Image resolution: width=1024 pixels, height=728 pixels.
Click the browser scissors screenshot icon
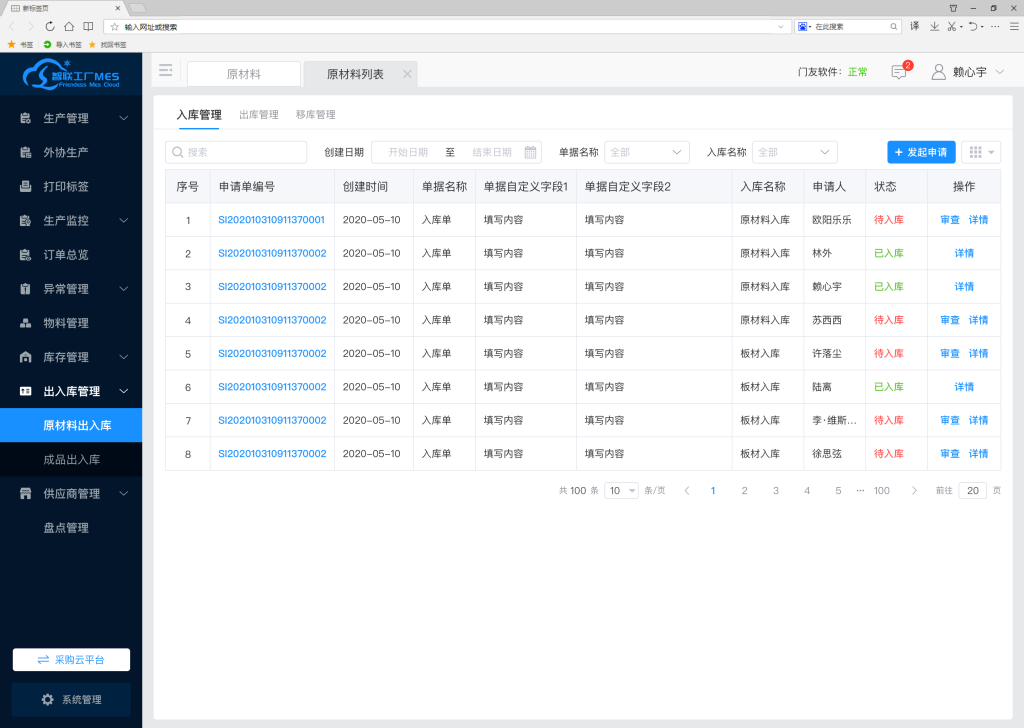click(x=952, y=26)
